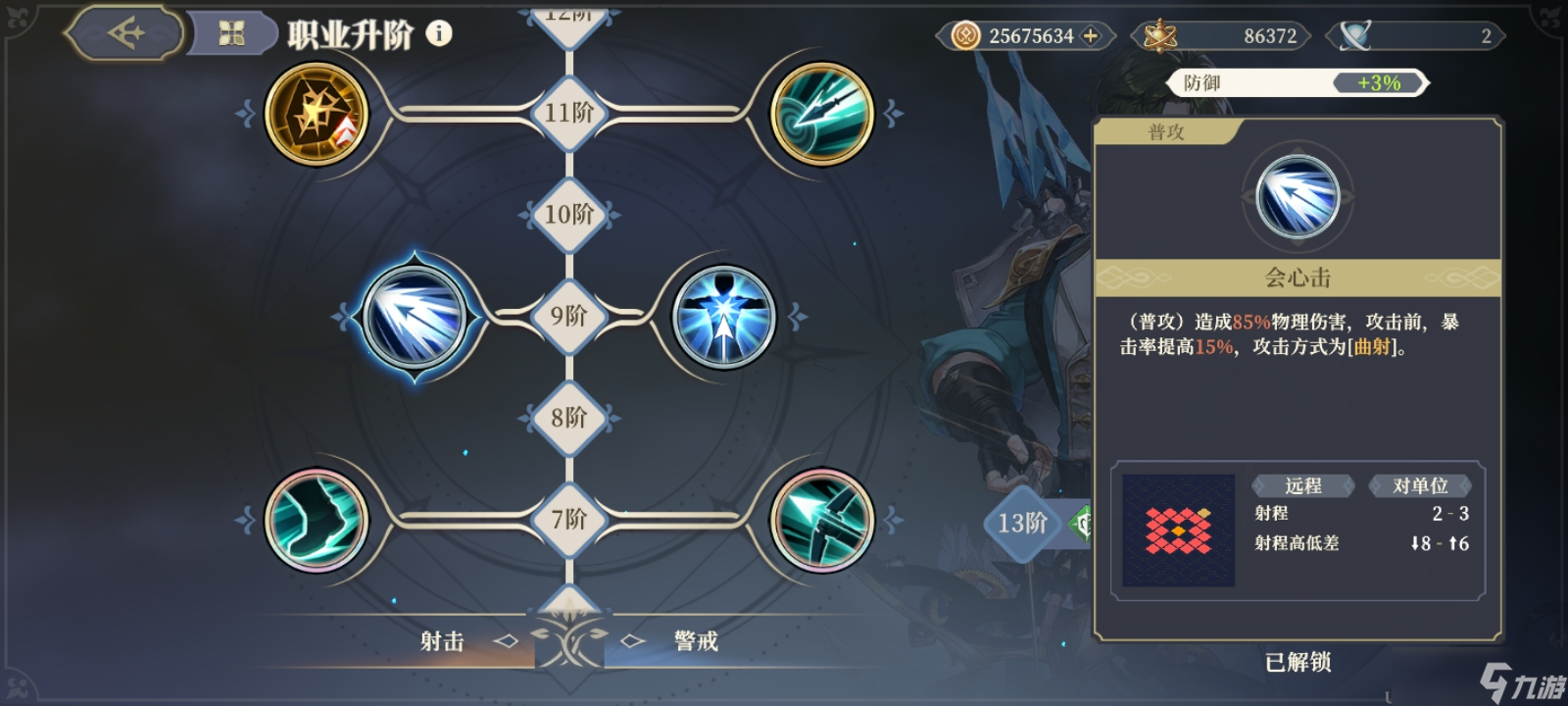The height and width of the screenshot is (706, 1568).
Task: Select the golden skill icon at 11阶
Action: 317,114
